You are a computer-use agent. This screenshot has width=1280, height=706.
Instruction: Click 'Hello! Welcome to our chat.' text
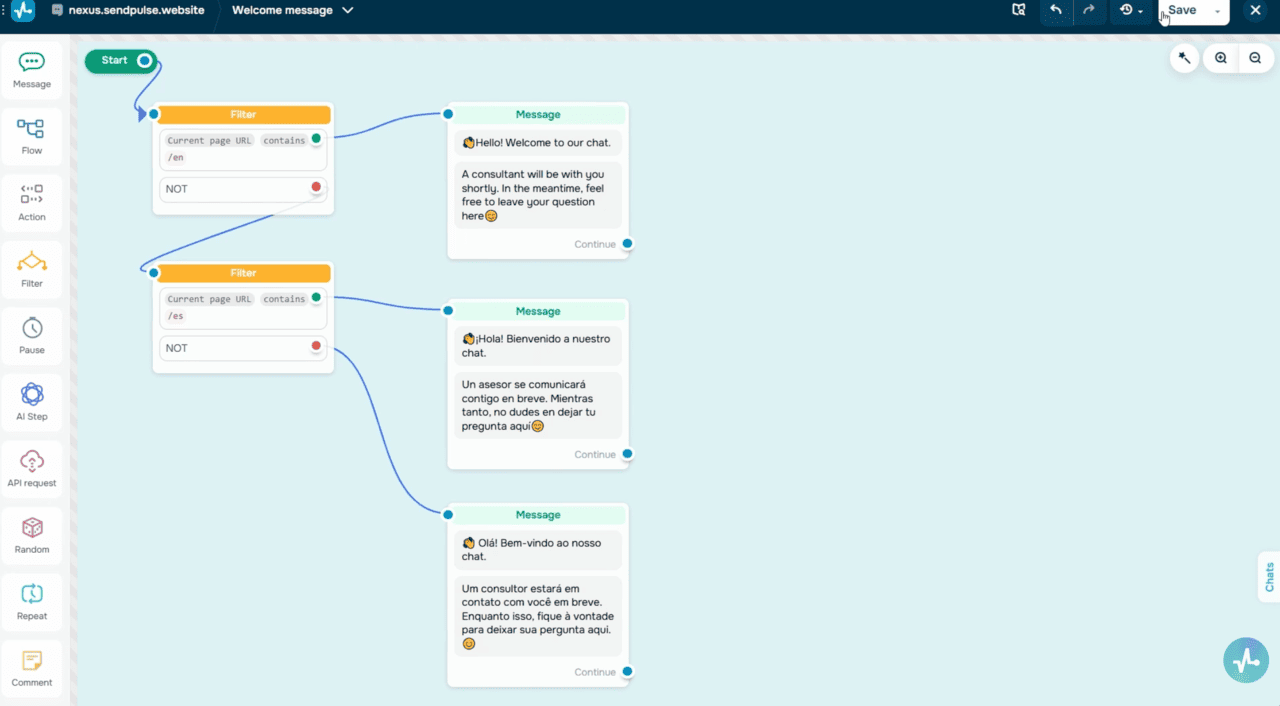pyautogui.click(x=537, y=143)
